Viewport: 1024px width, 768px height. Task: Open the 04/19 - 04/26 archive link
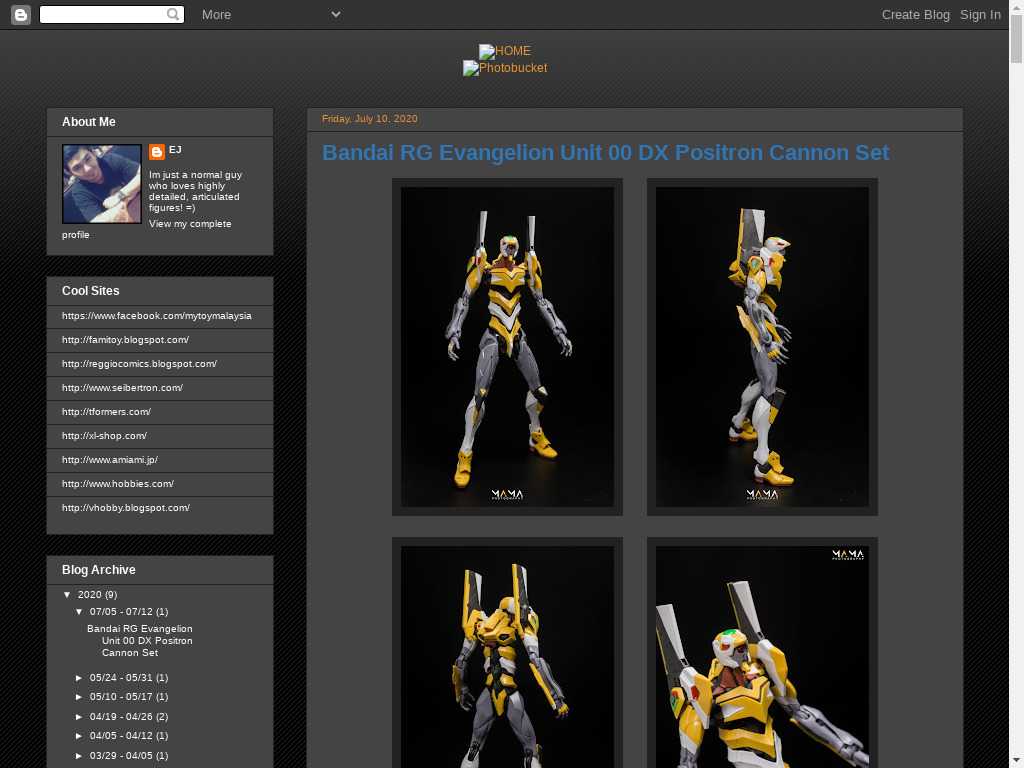121,716
